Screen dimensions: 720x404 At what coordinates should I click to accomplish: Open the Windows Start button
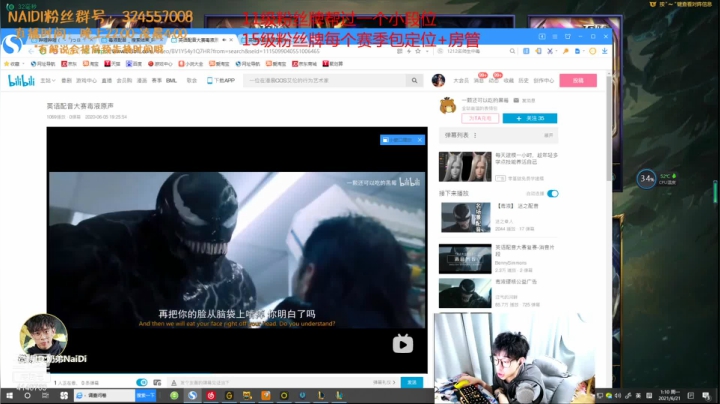(x=9, y=395)
